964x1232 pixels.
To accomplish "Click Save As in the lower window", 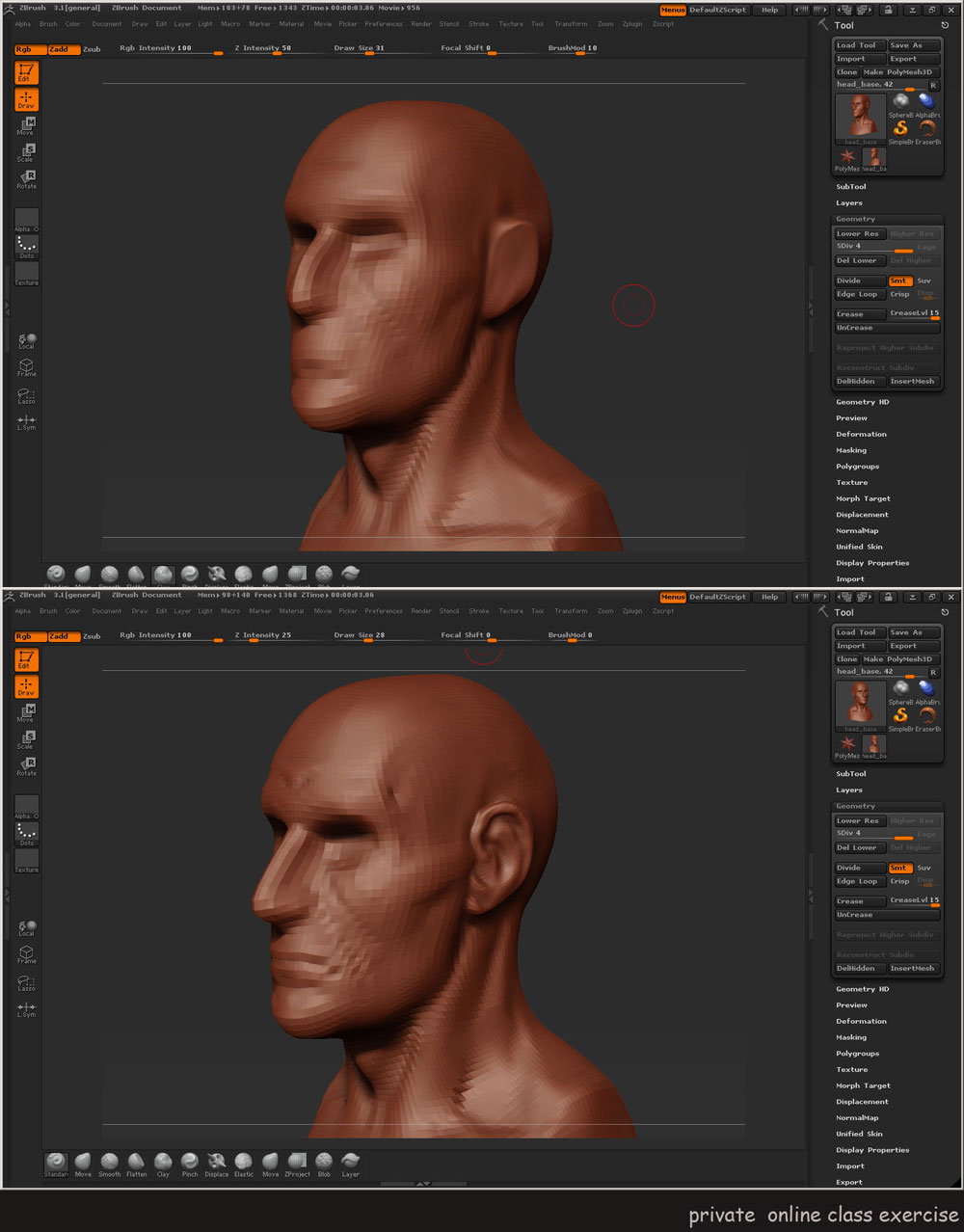I will [914, 632].
